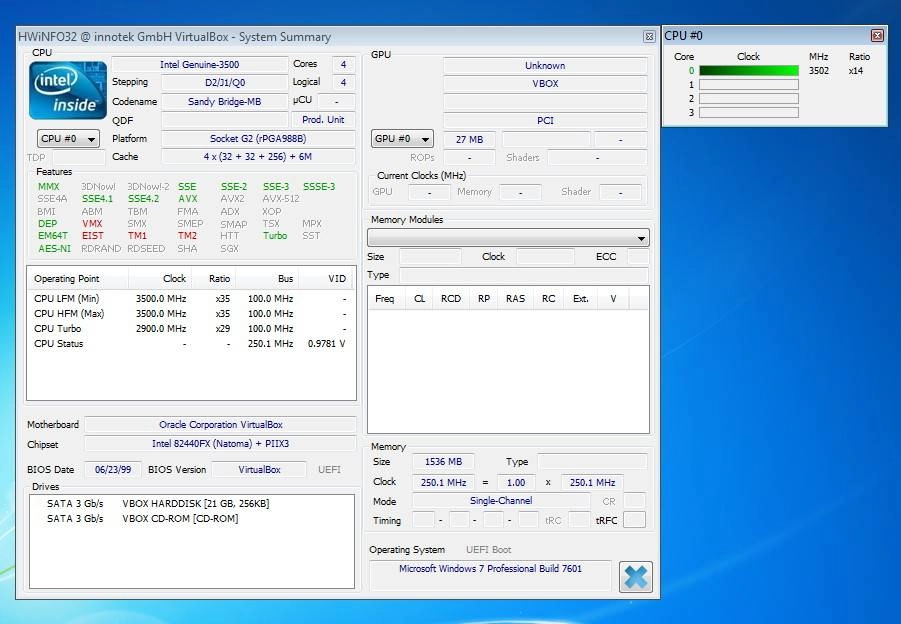Close the System Summary window

649,37
